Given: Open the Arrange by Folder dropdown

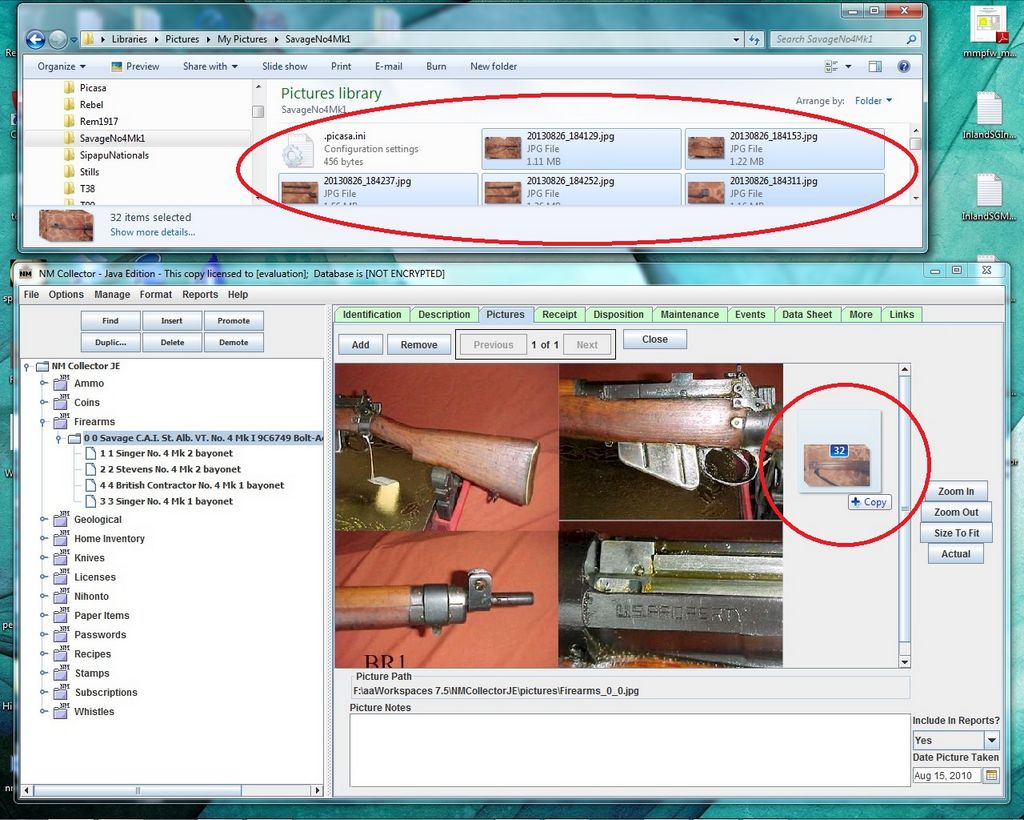Looking at the screenshot, I should click(873, 101).
